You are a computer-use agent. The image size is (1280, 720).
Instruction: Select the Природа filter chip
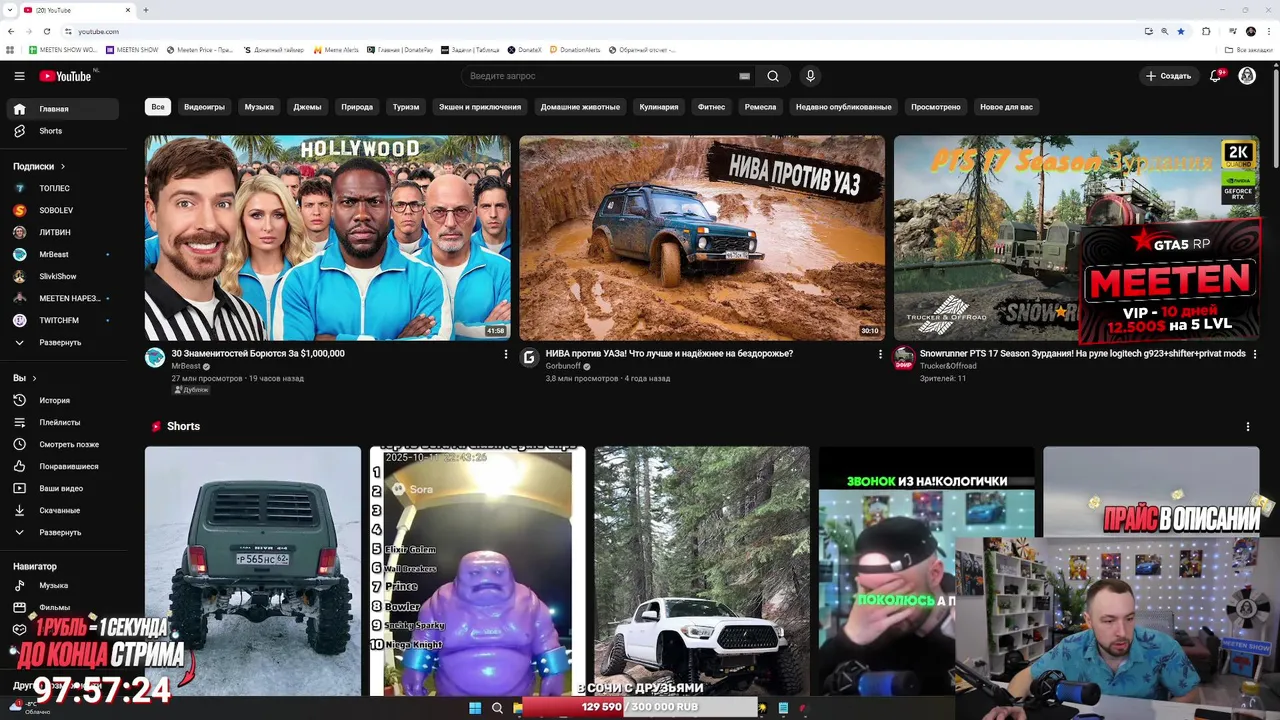pos(357,107)
